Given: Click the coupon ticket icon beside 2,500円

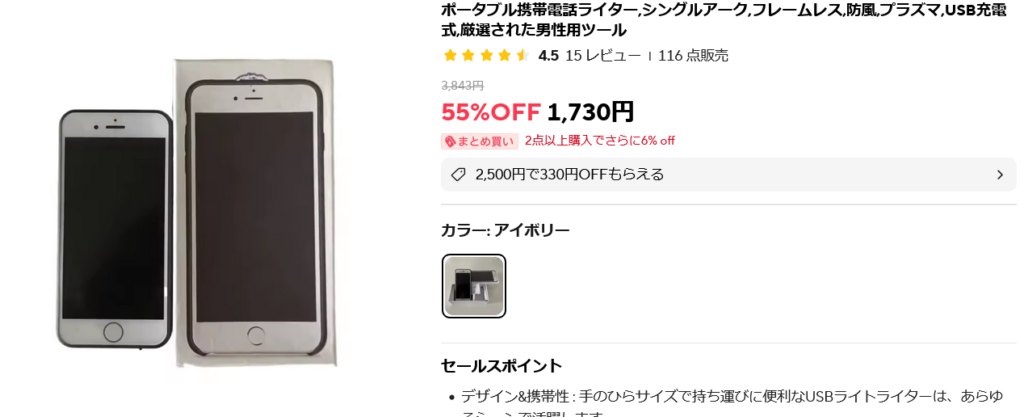Looking at the screenshot, I should pos(458,174).
